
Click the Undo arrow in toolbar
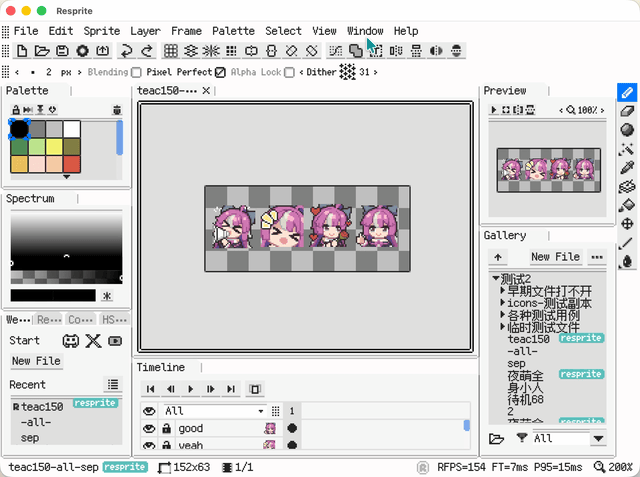(x=127, y=51)
